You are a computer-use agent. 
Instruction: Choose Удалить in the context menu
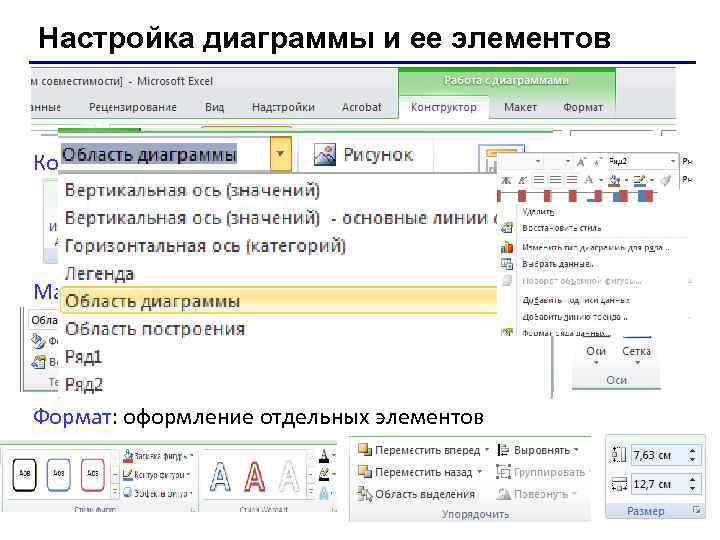point(538,211)
